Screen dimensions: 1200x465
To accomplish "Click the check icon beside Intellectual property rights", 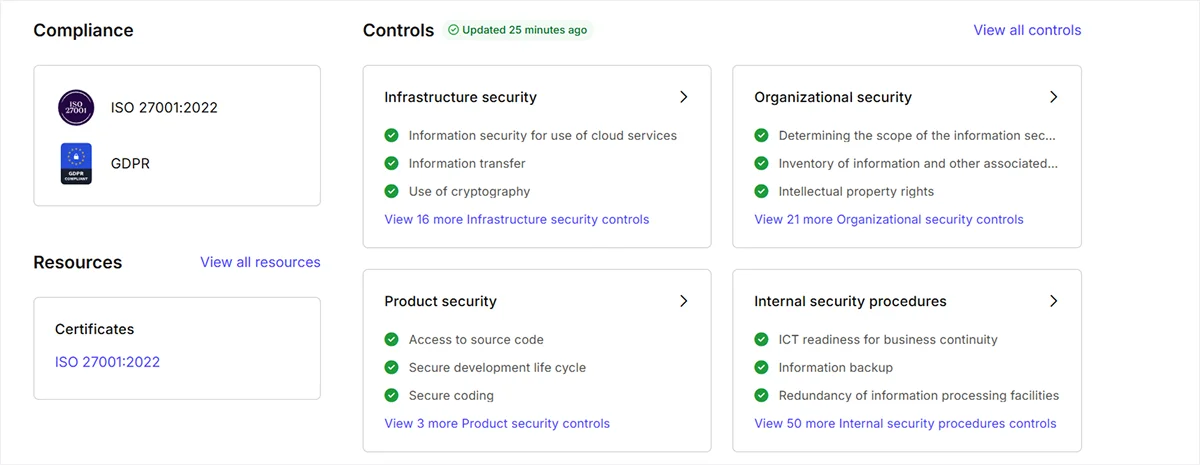I will click(x=761, y=191).
